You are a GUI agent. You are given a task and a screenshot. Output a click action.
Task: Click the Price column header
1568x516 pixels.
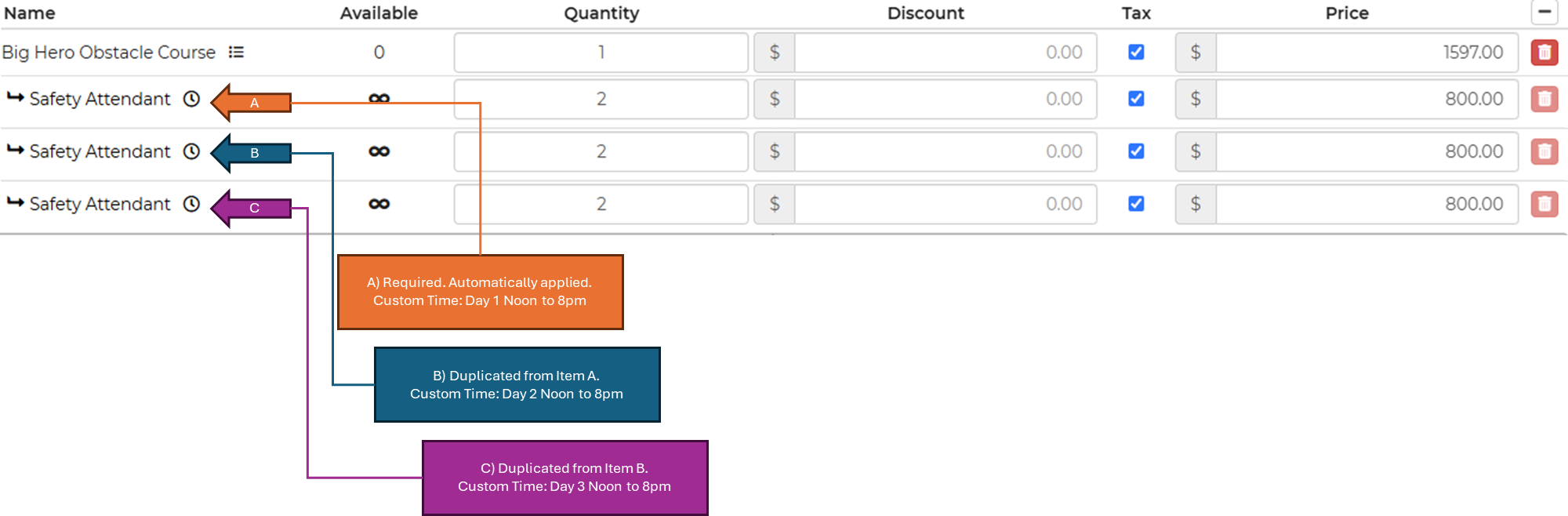point(1346,13)
